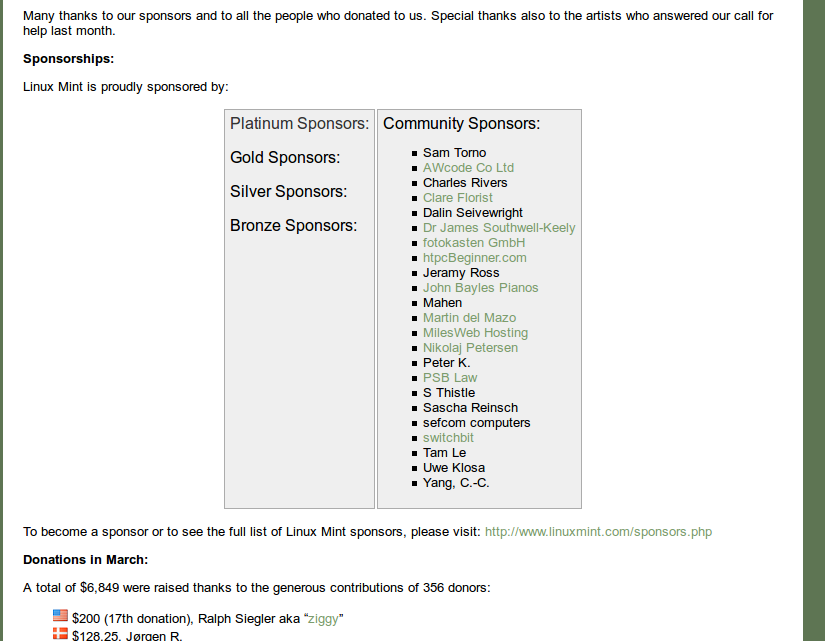The width and height of the screenshot is (825, 641).
Task: Open the Nikolaj Petersen link
Action: 470,348
